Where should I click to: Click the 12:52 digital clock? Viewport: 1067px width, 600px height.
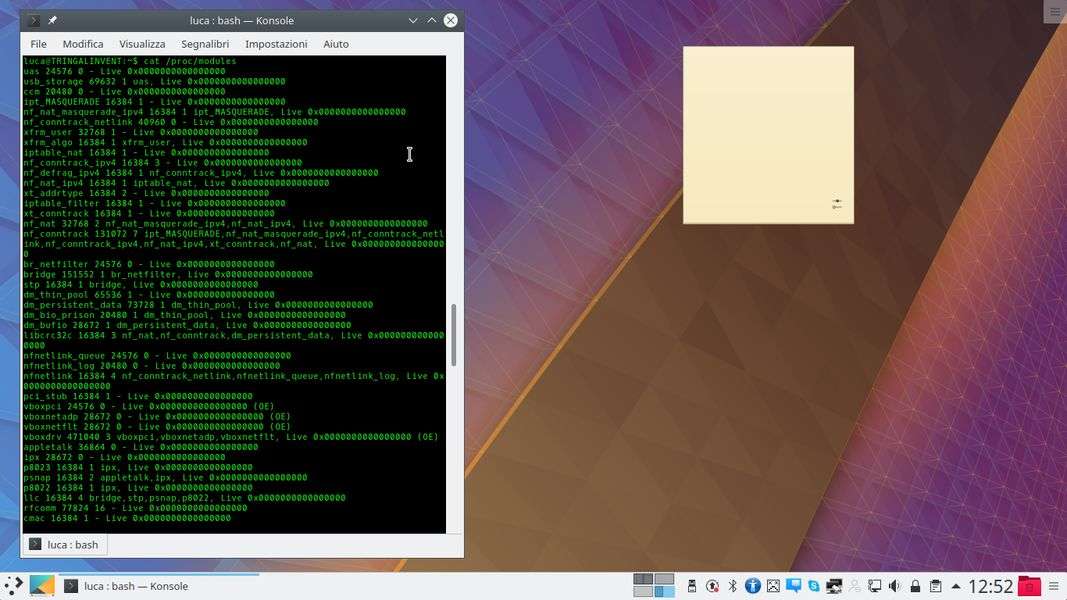(990, 586)
